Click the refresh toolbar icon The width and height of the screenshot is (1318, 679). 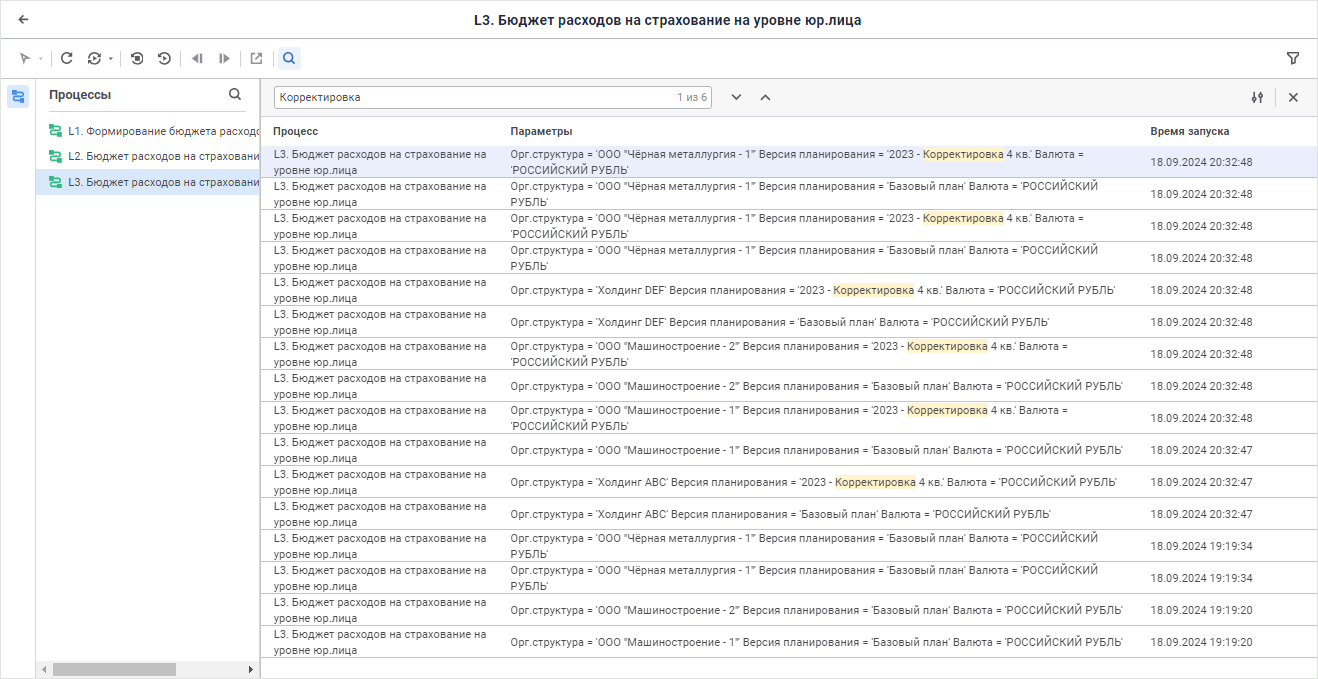coord(67,59)
